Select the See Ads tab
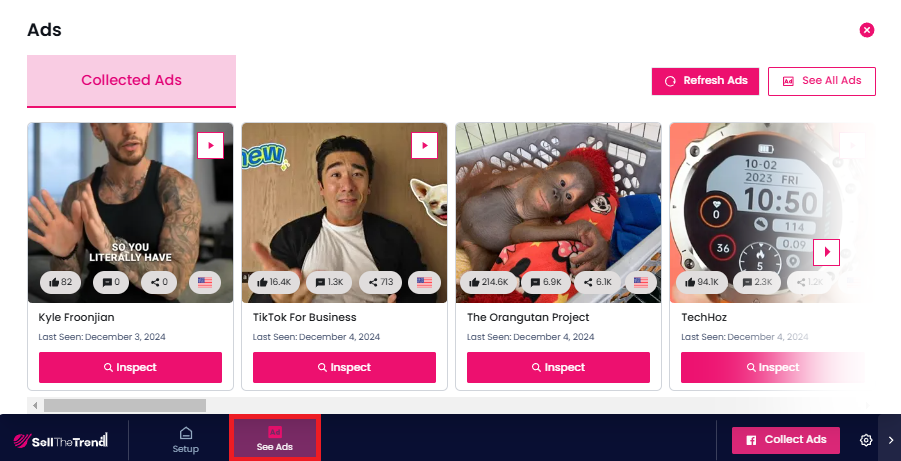 275,439
